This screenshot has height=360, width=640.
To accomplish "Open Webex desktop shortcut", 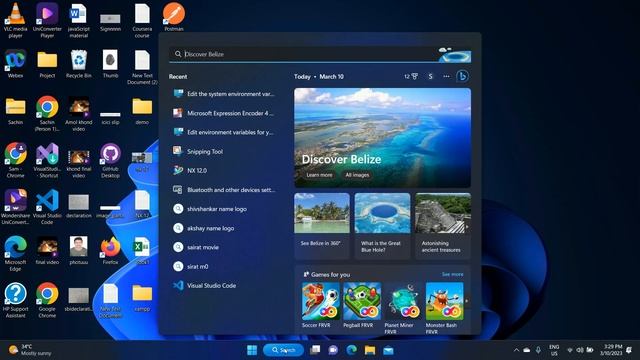I will click(16, 63).
